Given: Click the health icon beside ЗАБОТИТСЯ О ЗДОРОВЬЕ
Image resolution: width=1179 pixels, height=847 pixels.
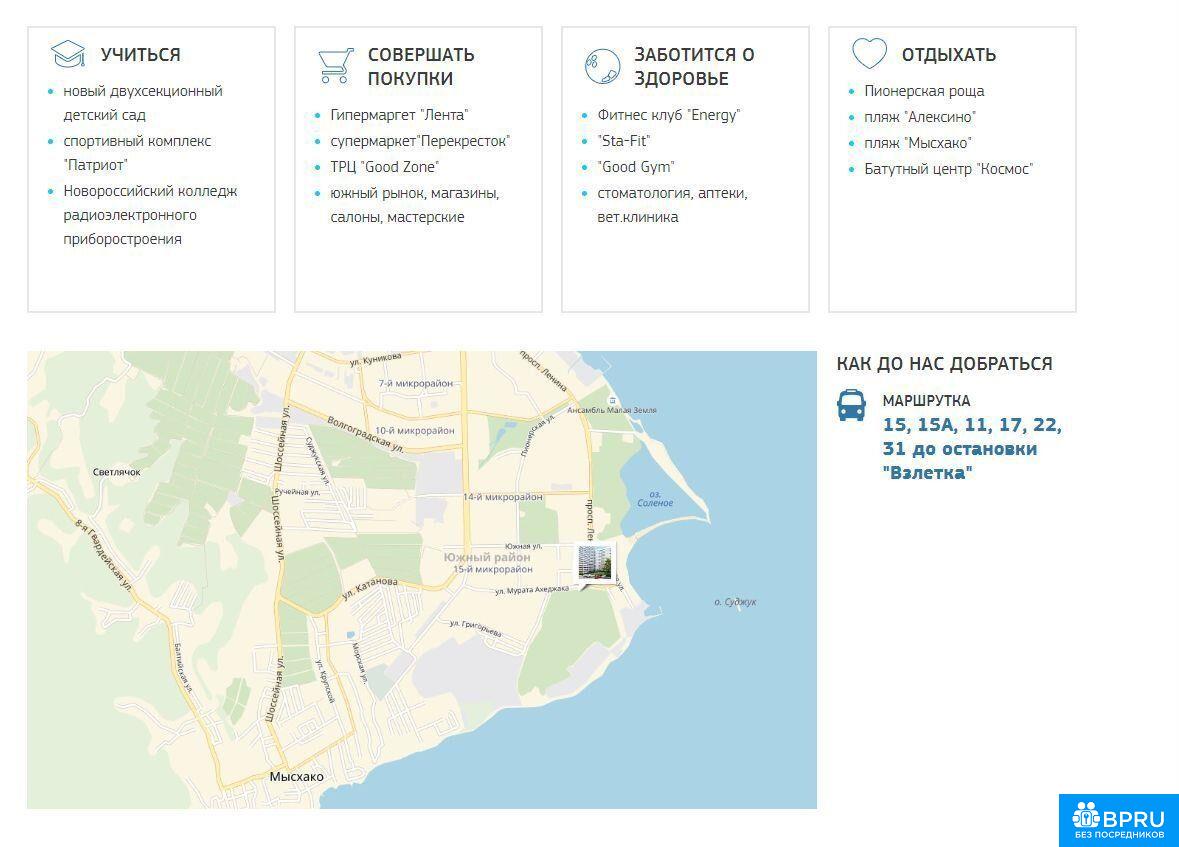Looking at the screenshot, I should tap(602, 66).
